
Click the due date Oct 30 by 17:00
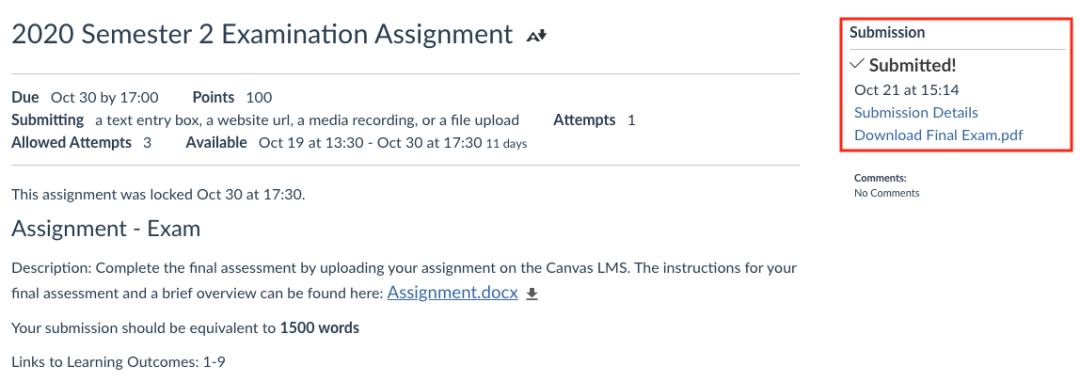(x=105, y=97)
